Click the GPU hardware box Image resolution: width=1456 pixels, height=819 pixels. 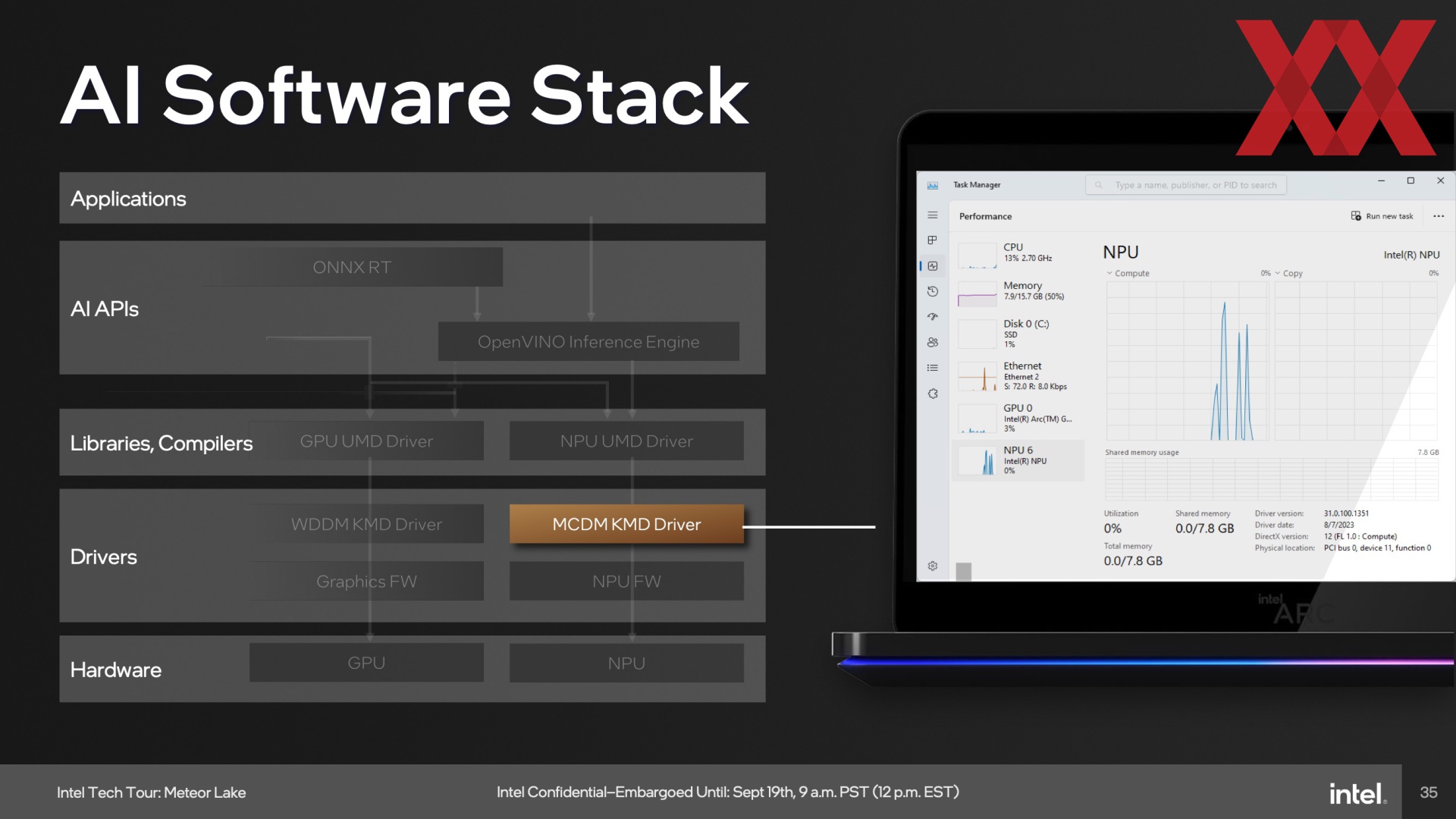click(x=366, y=663)
